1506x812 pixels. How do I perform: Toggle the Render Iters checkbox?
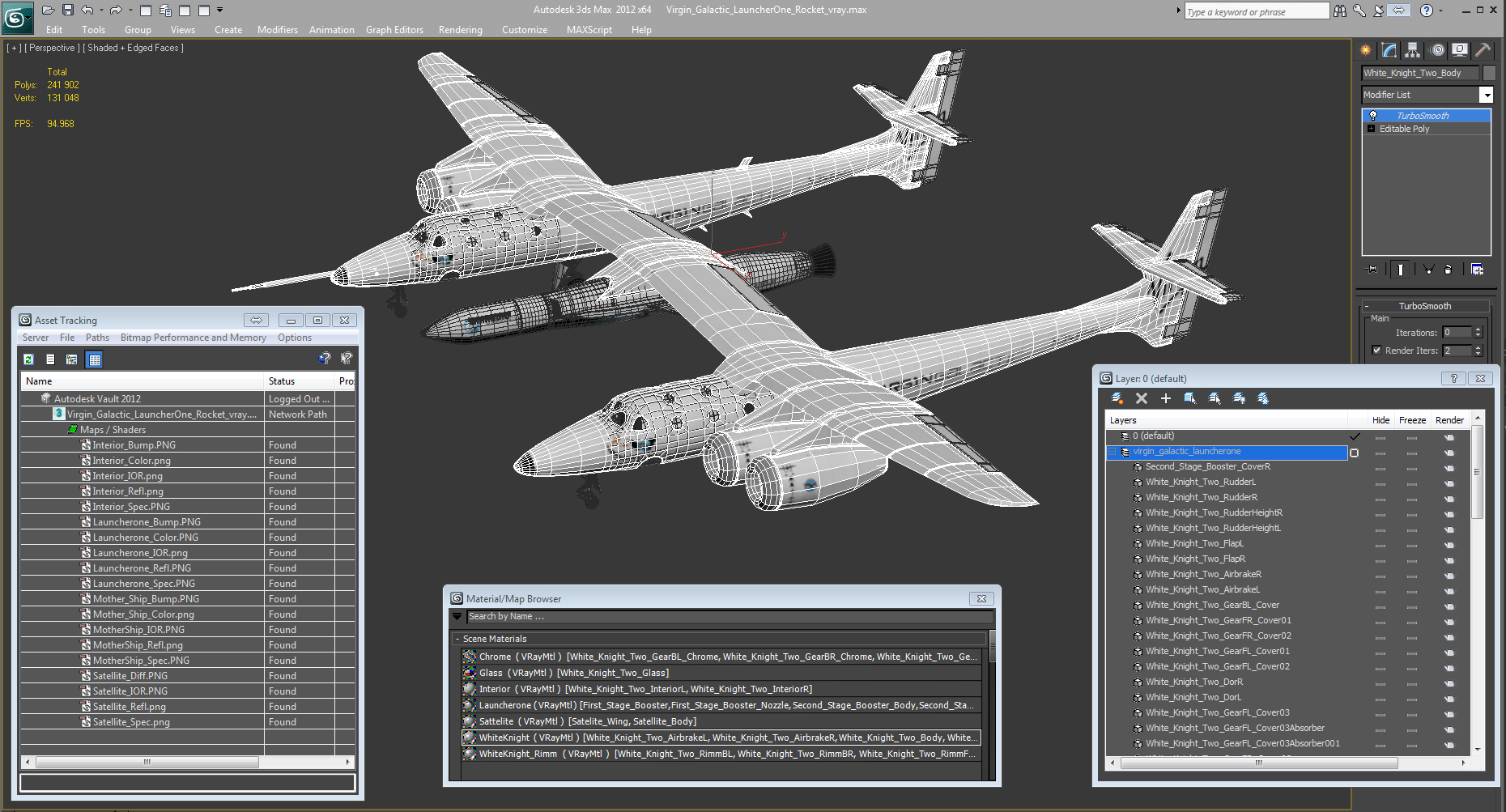pos(1376,350)
